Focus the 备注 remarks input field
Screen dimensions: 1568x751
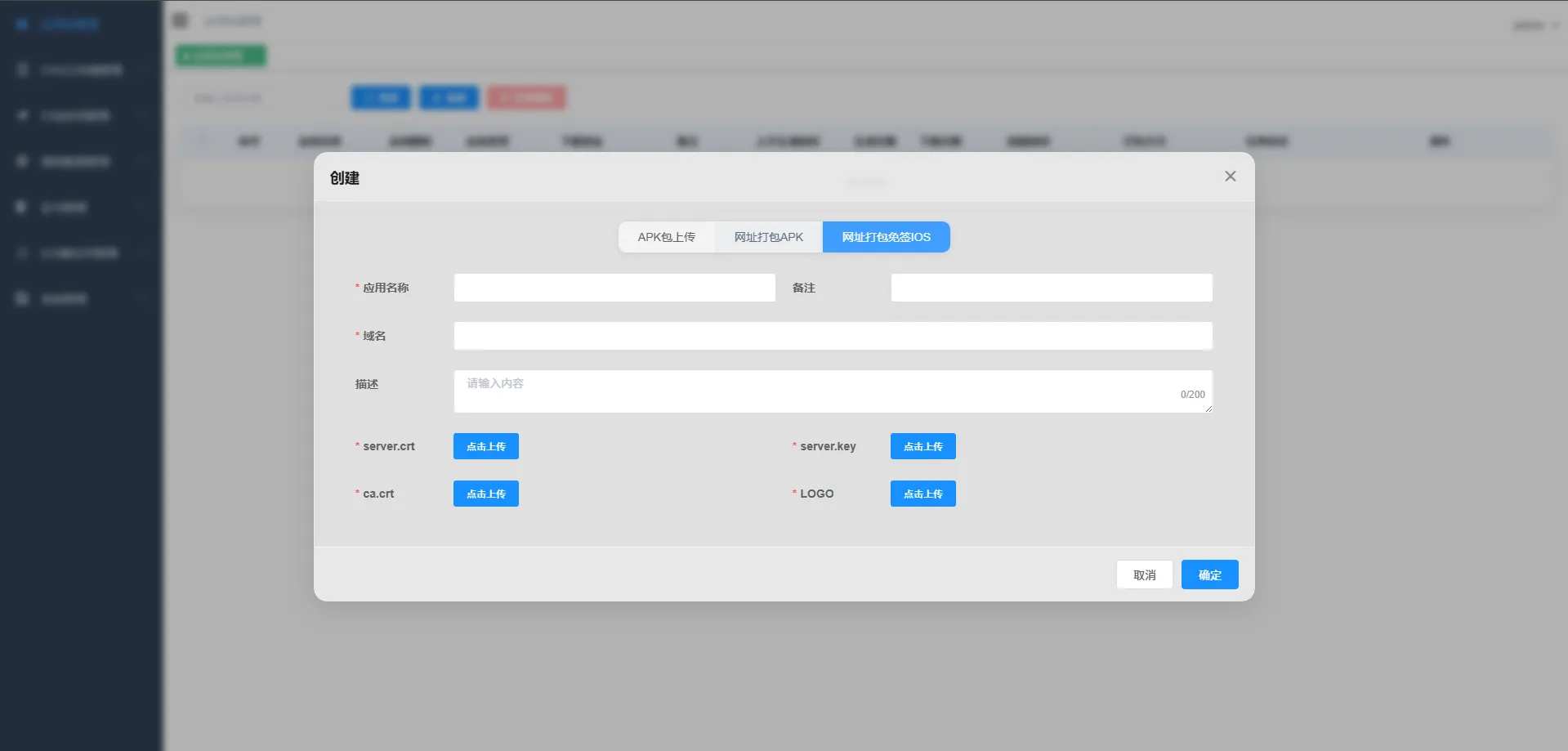point(1051,288)
